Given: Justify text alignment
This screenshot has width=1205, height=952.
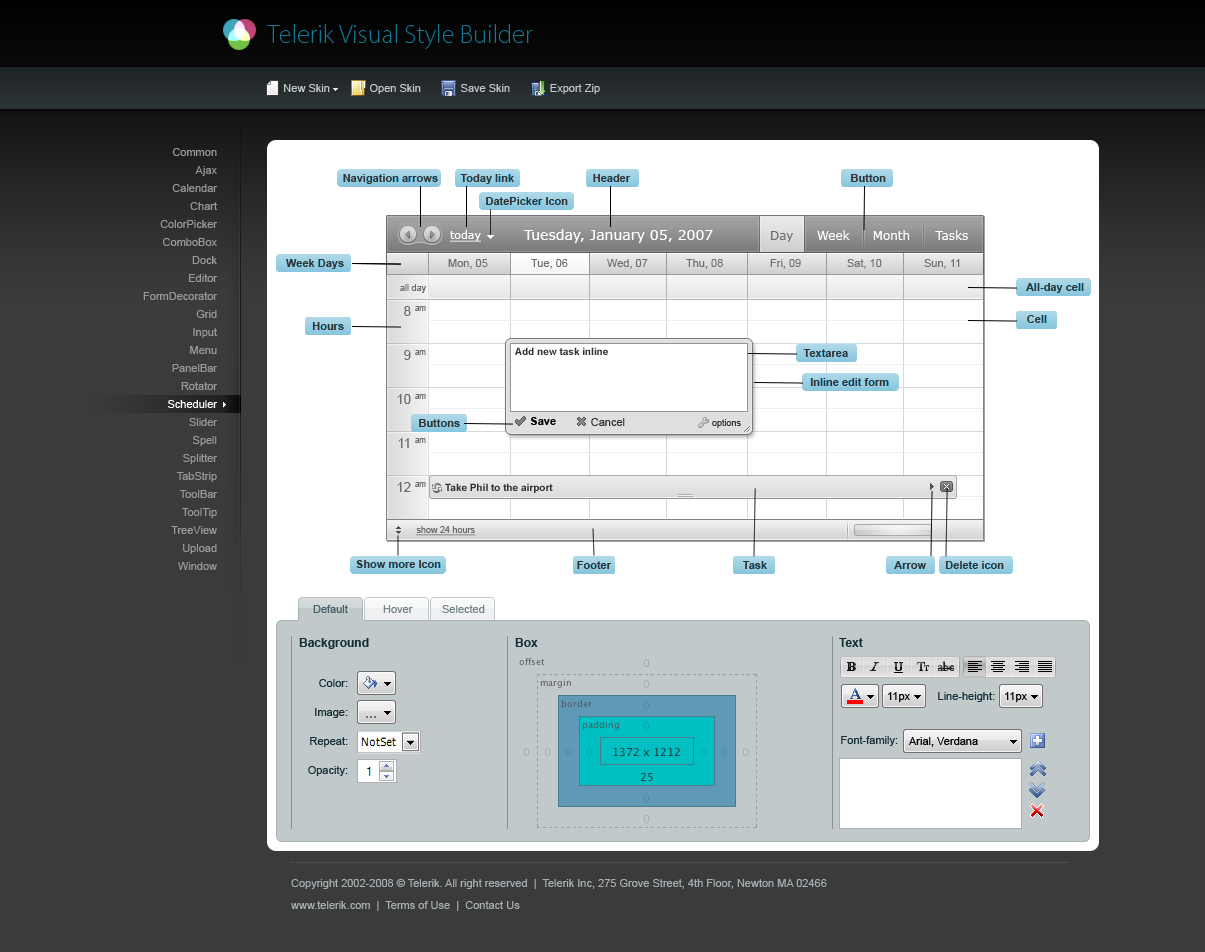Looking at the screenshot, I should [1045, 667].
